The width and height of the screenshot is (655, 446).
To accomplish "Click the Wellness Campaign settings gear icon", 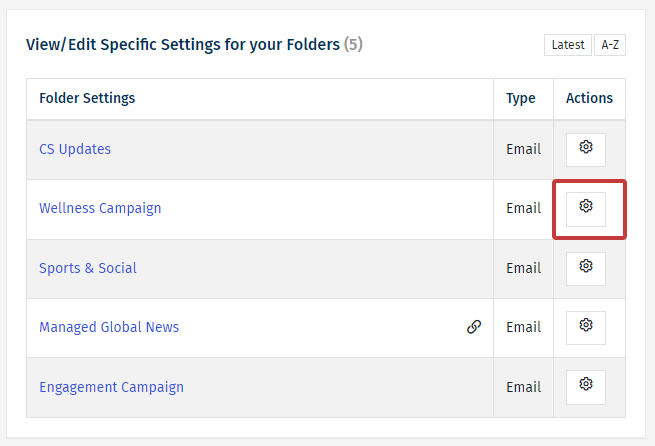I will click(x=586, y=209).
